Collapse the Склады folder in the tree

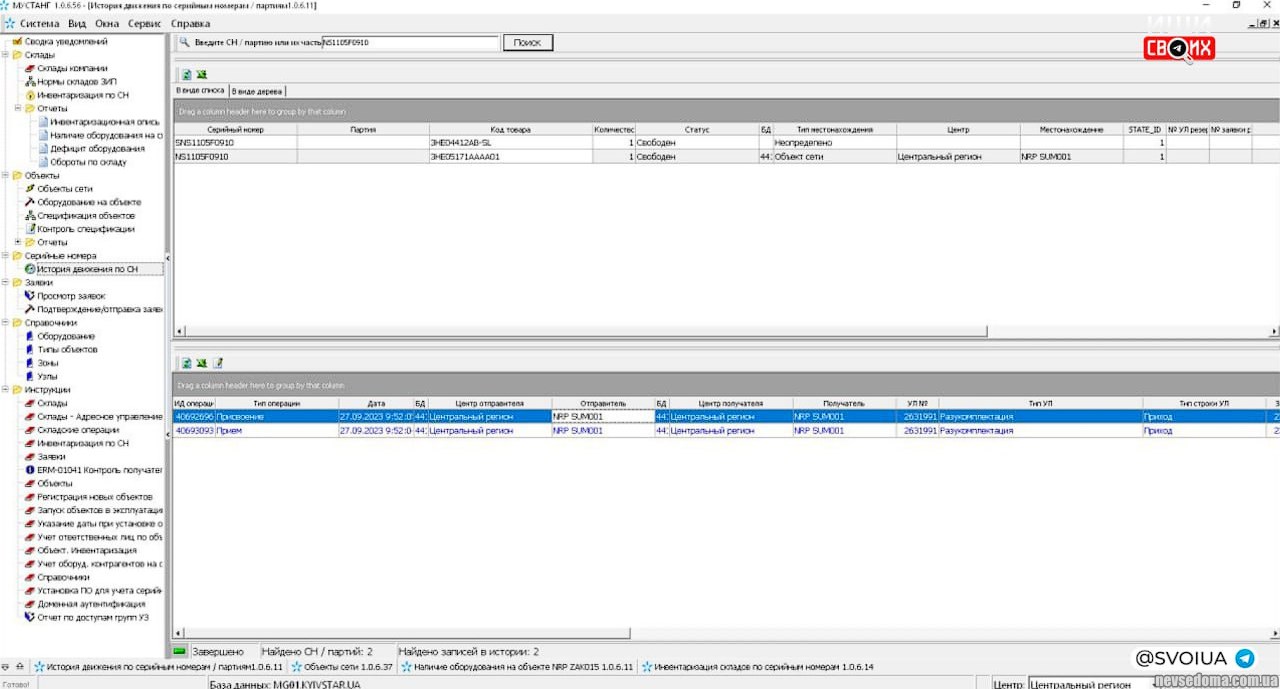[x=5, y=55]
